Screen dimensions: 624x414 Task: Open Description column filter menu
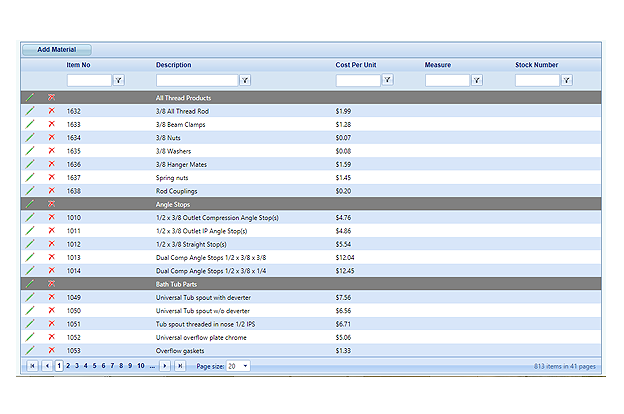(x=245, y=80)
